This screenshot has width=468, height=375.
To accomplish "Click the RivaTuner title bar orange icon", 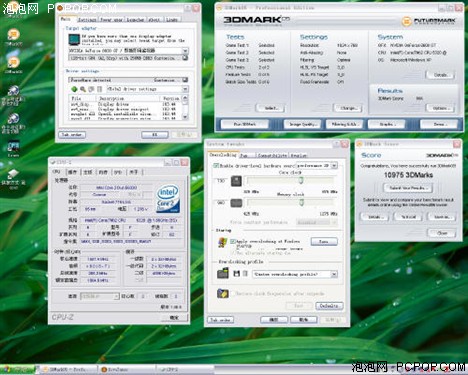I will (x=60, y=8).
